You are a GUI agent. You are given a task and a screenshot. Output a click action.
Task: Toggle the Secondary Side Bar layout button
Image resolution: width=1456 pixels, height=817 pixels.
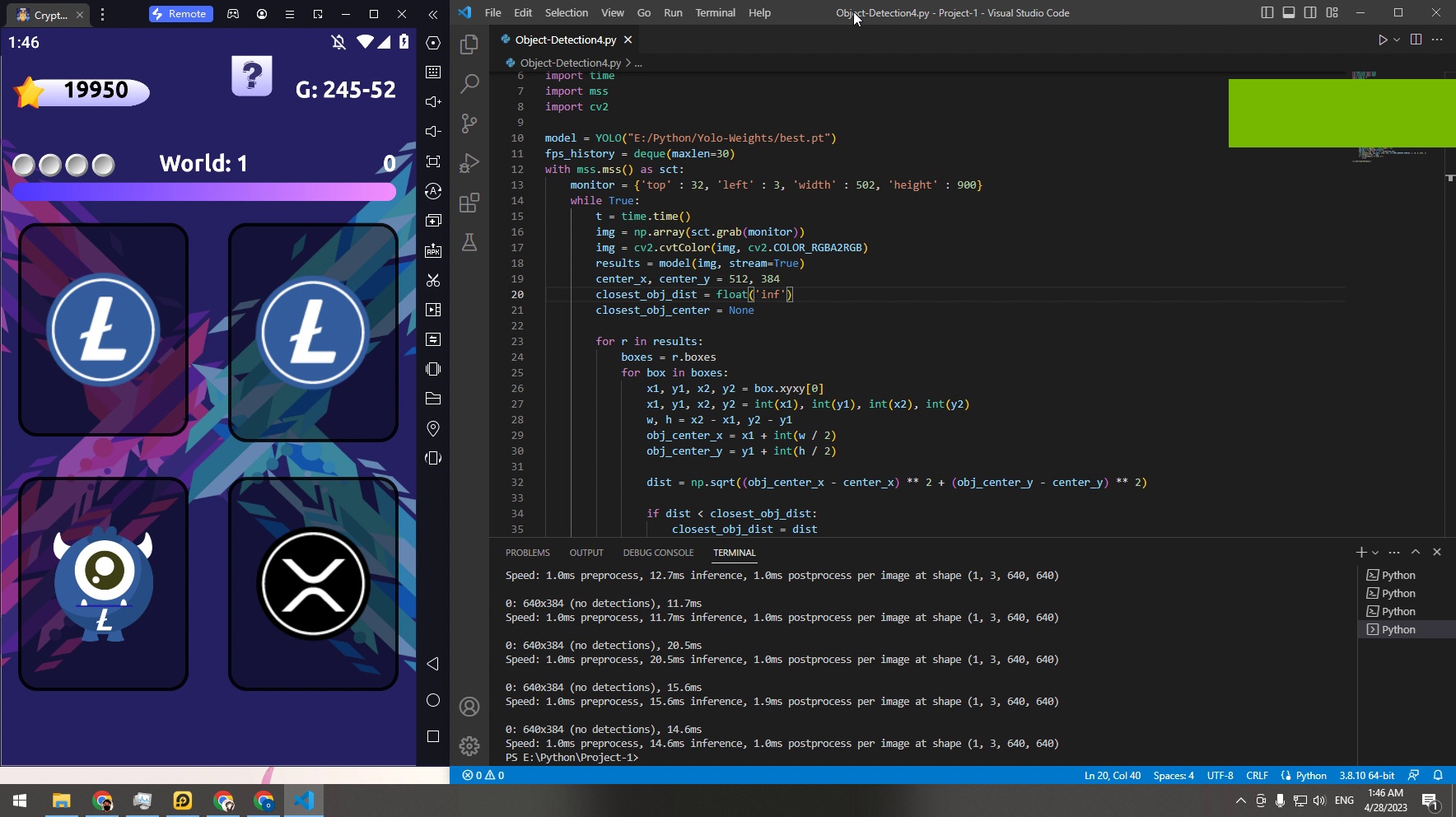click(x=1310, y=12)
